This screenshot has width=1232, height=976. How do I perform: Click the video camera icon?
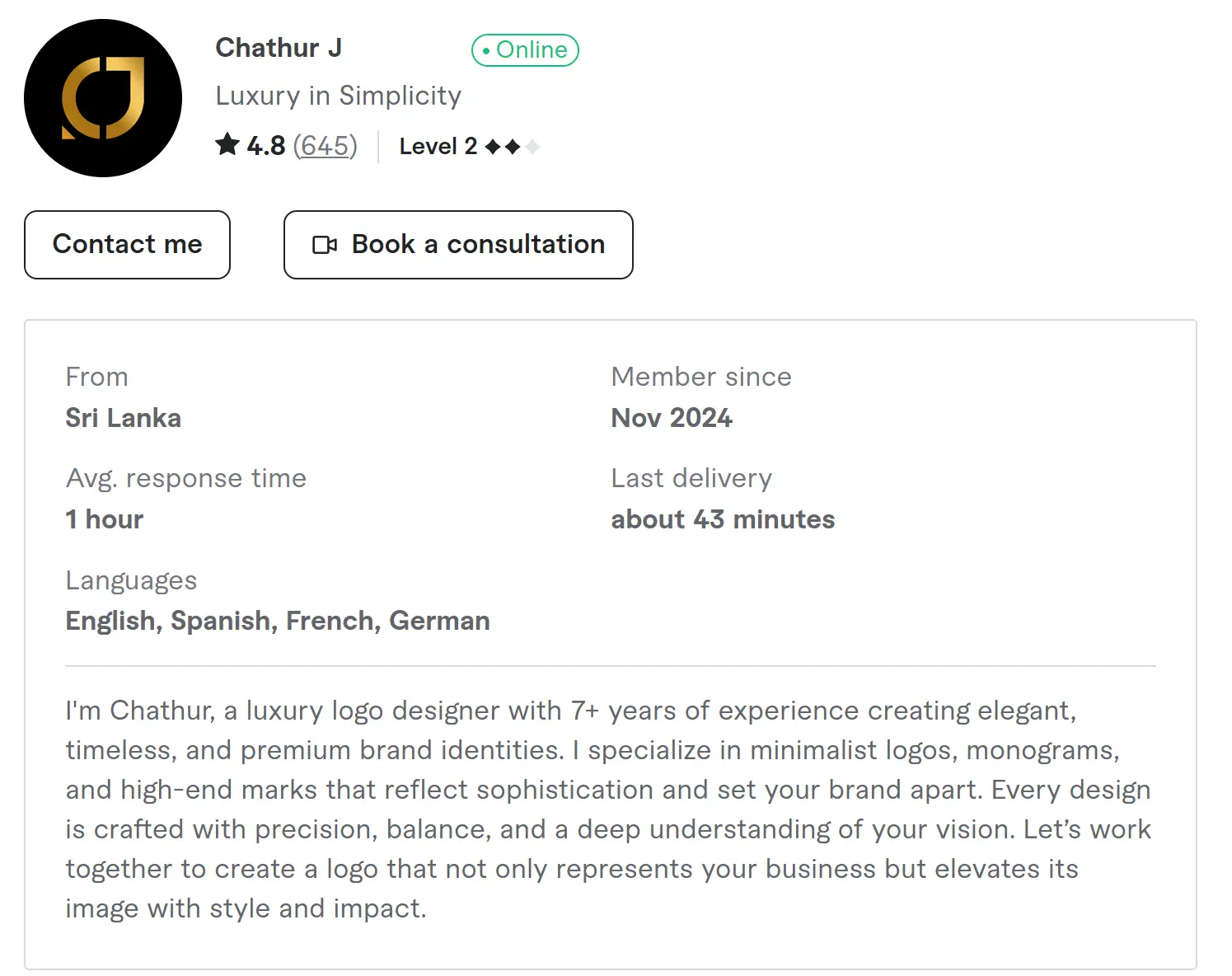pyautogui.click(x=325, y=245)
